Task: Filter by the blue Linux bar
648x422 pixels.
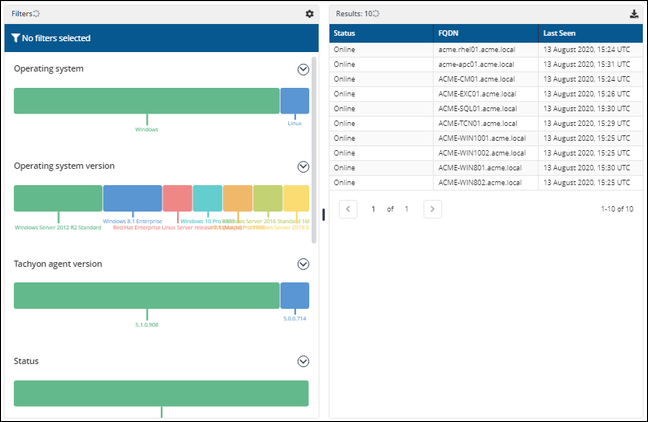Action: pyautogui.click(x=294, y=101)
